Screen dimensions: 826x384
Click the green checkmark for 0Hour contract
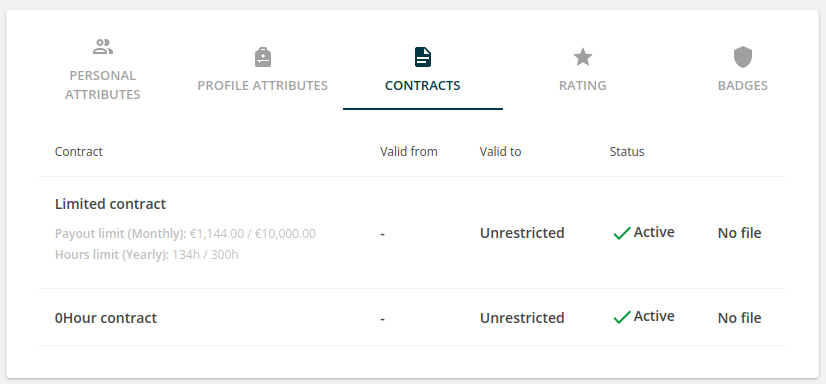point(622,317)
